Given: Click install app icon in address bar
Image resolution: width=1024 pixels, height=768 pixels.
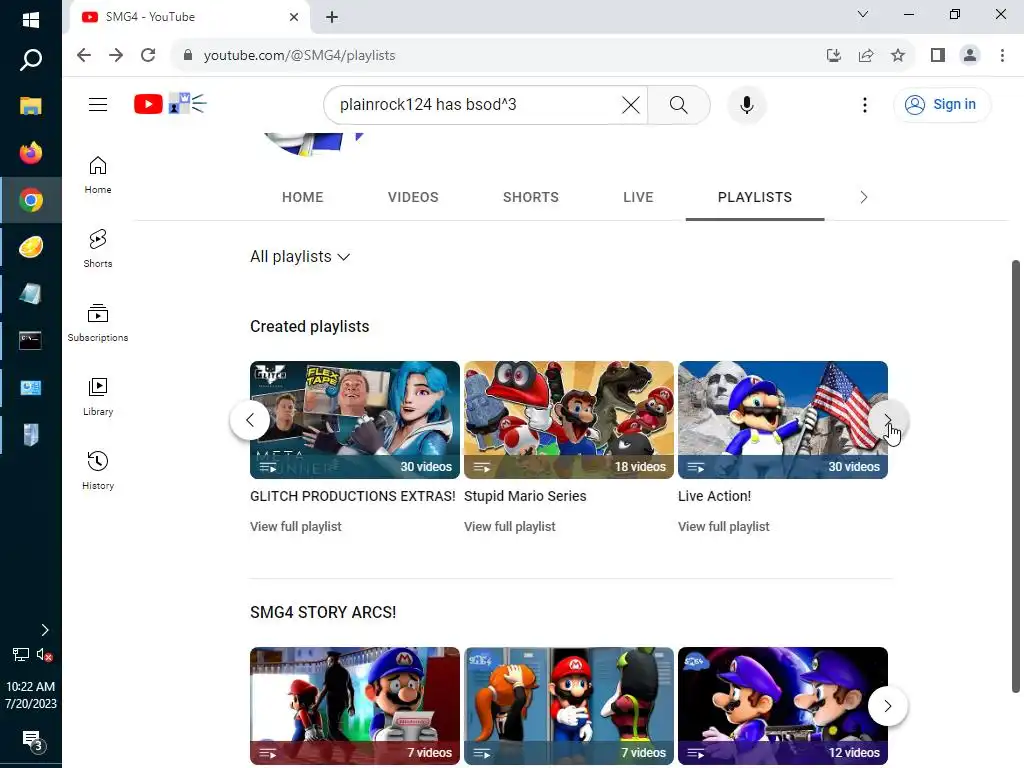Looking at the screenshot, I should point(833,55).
